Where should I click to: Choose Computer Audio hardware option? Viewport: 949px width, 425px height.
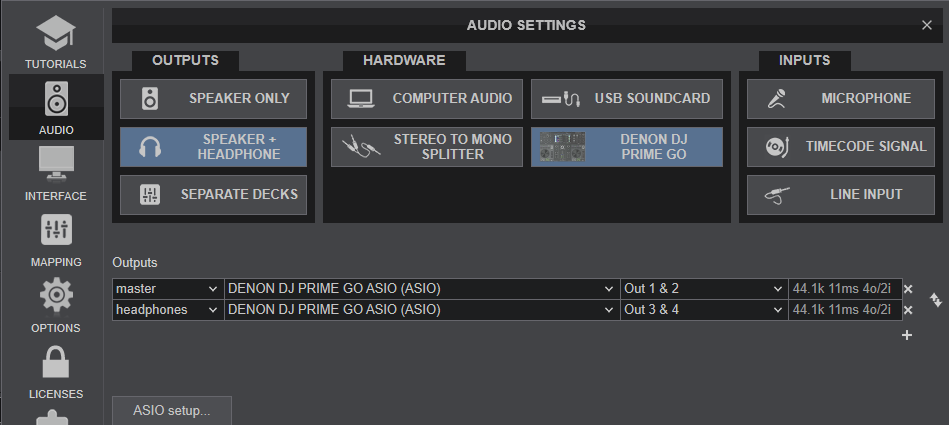427,98
